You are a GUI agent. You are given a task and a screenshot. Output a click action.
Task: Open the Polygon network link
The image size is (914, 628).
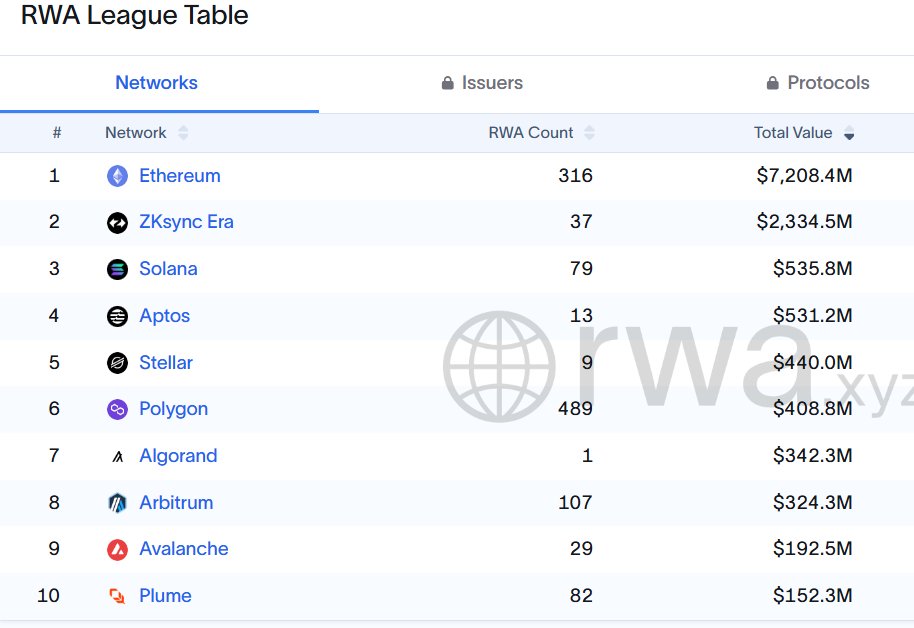click(x=173, y=409)
